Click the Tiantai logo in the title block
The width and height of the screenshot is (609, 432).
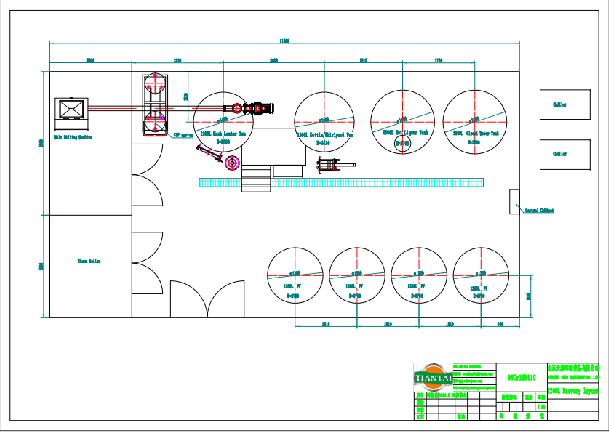click(433, 377)
